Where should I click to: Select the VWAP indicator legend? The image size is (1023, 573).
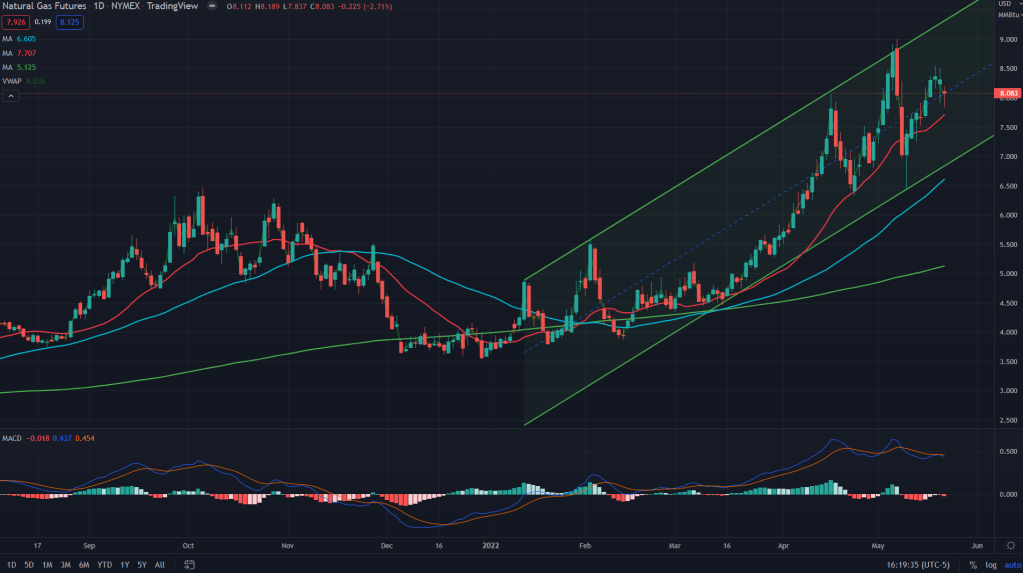click(13, 81)
